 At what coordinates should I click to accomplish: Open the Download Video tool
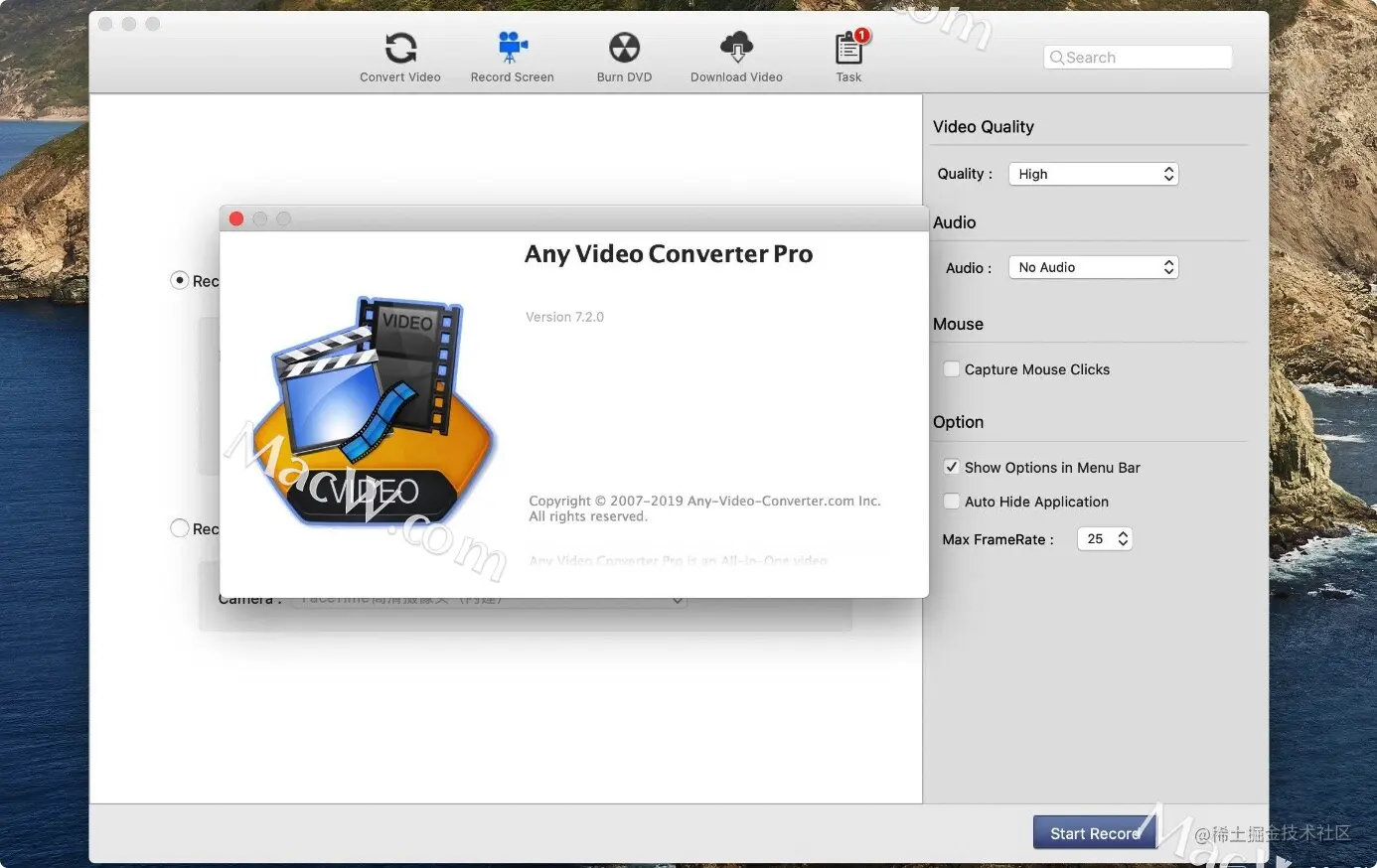pyautogui.click(x=736, y=57)
